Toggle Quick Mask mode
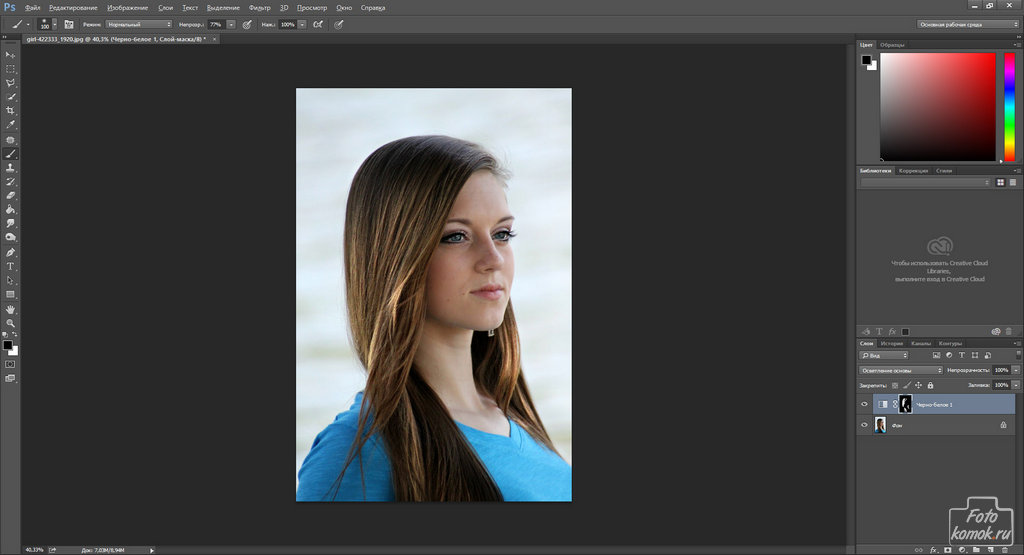This screenshot has width=1024, height=555. point(10,364)
